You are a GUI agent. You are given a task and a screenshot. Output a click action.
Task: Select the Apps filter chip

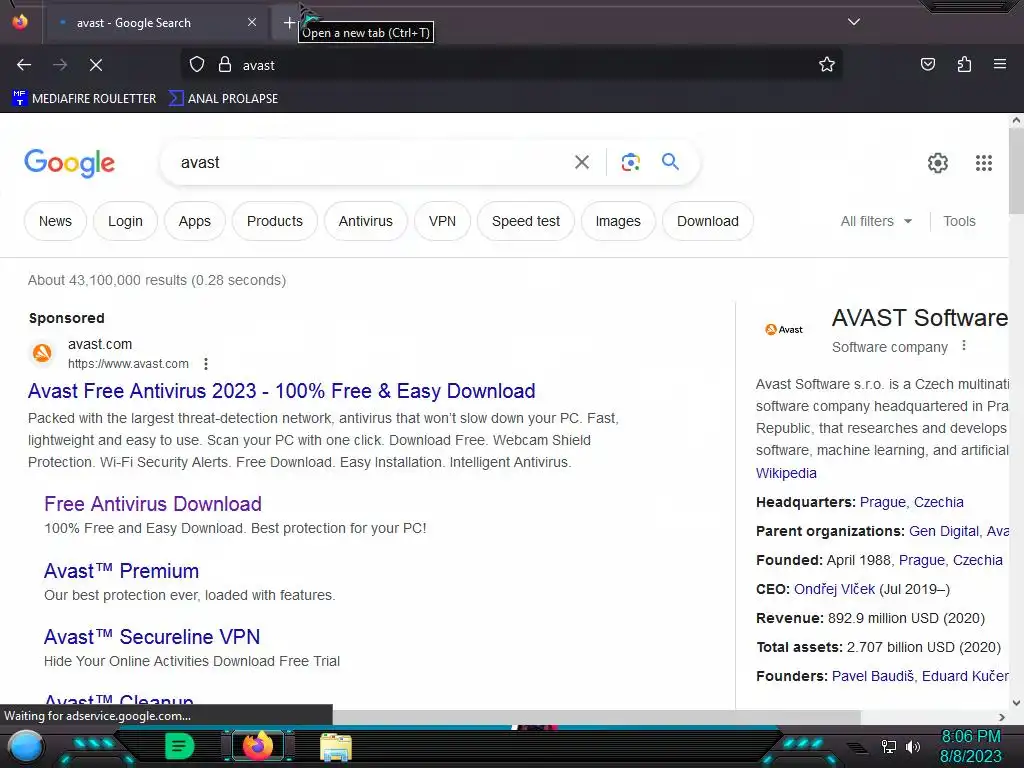195,221
